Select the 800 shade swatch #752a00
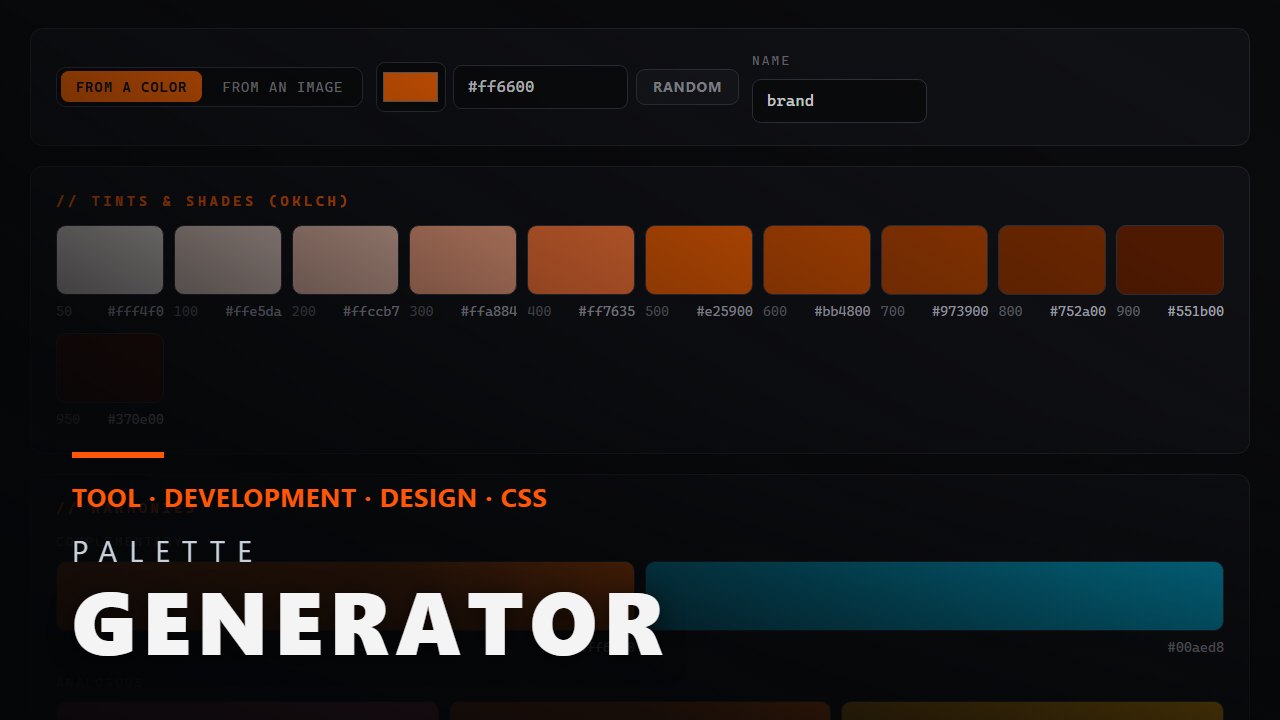Viewport: 1280px width, 720px height. click(1052, 260)
